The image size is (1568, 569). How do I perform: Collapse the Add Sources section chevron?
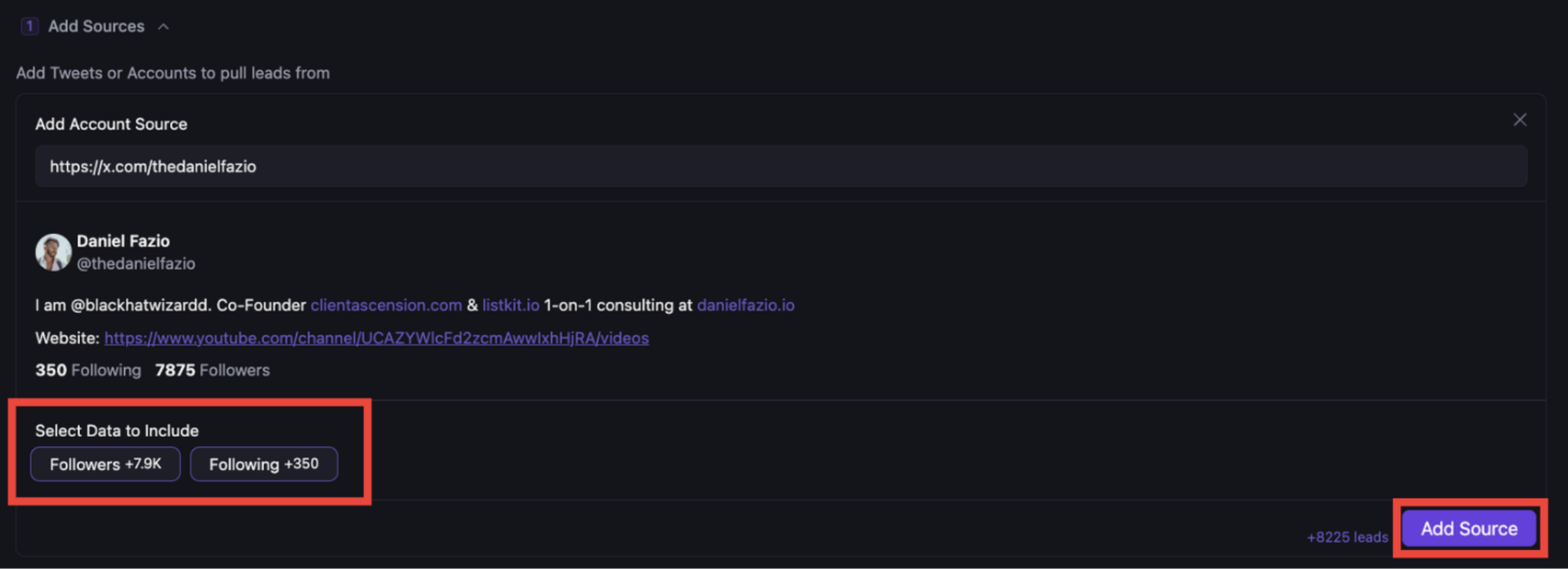(164, 26)
